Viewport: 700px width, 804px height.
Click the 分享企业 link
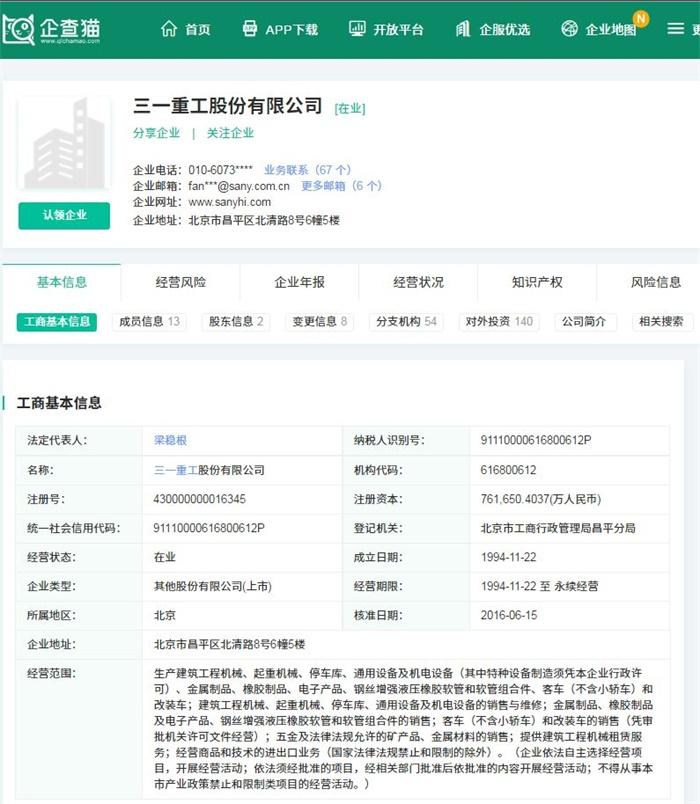click(156, 133)
